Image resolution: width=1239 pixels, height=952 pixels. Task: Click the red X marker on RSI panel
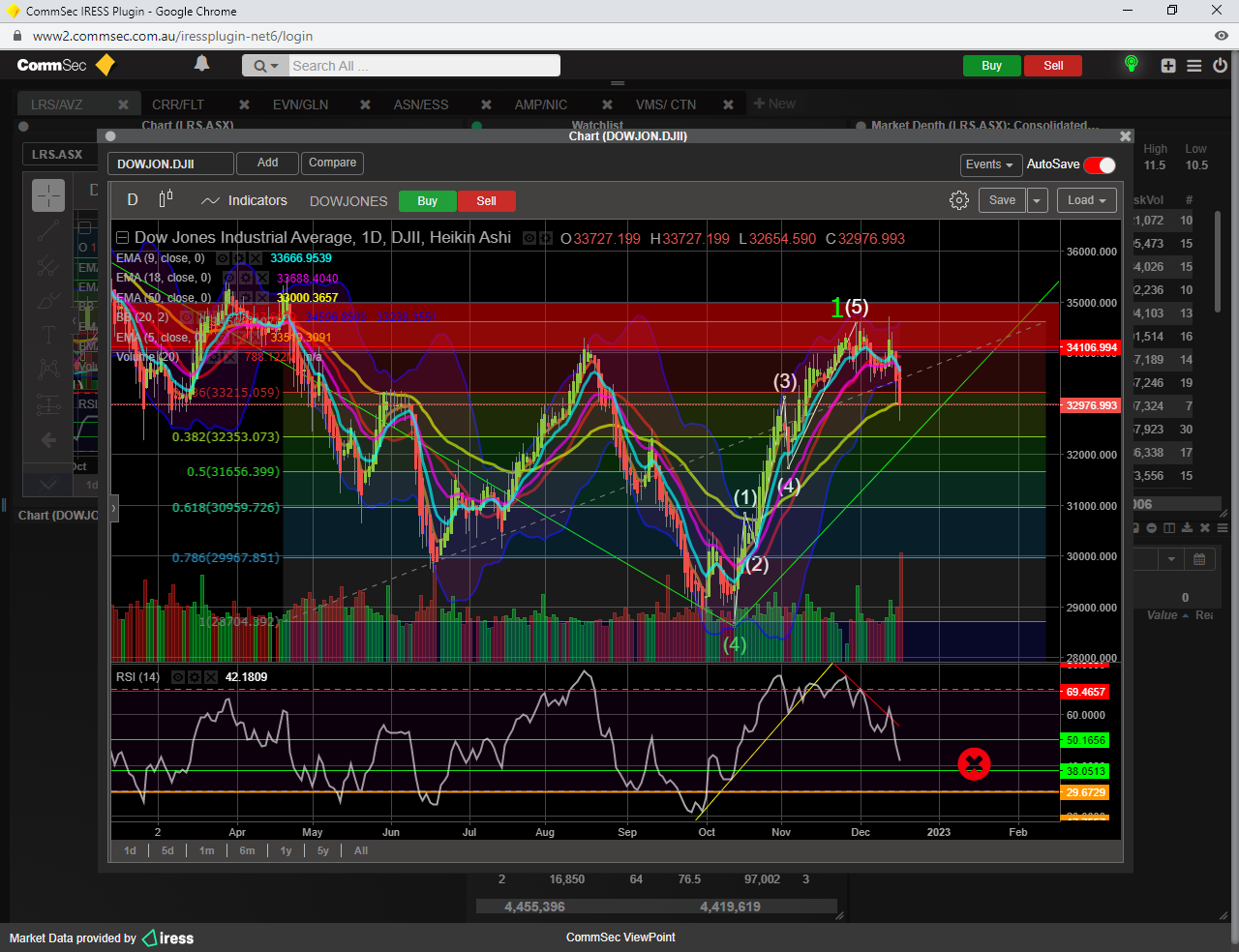coord(974,764)
